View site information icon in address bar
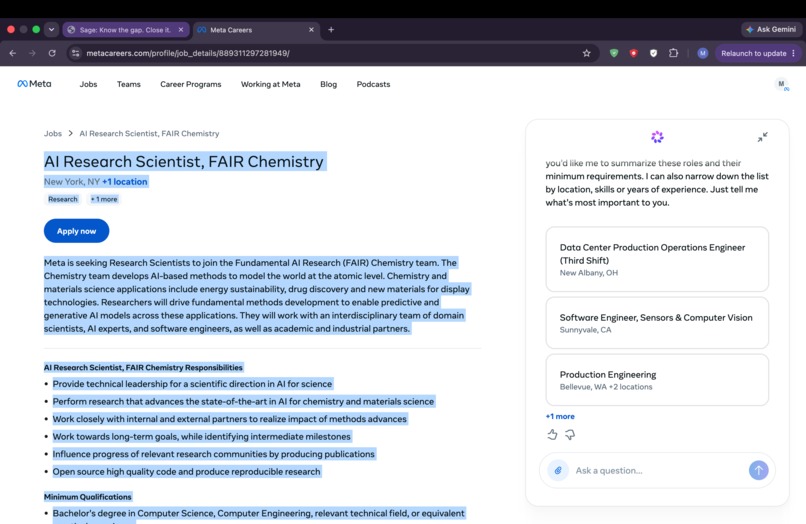Viewport: 806px width, 524px height. (x=76, y=53)
